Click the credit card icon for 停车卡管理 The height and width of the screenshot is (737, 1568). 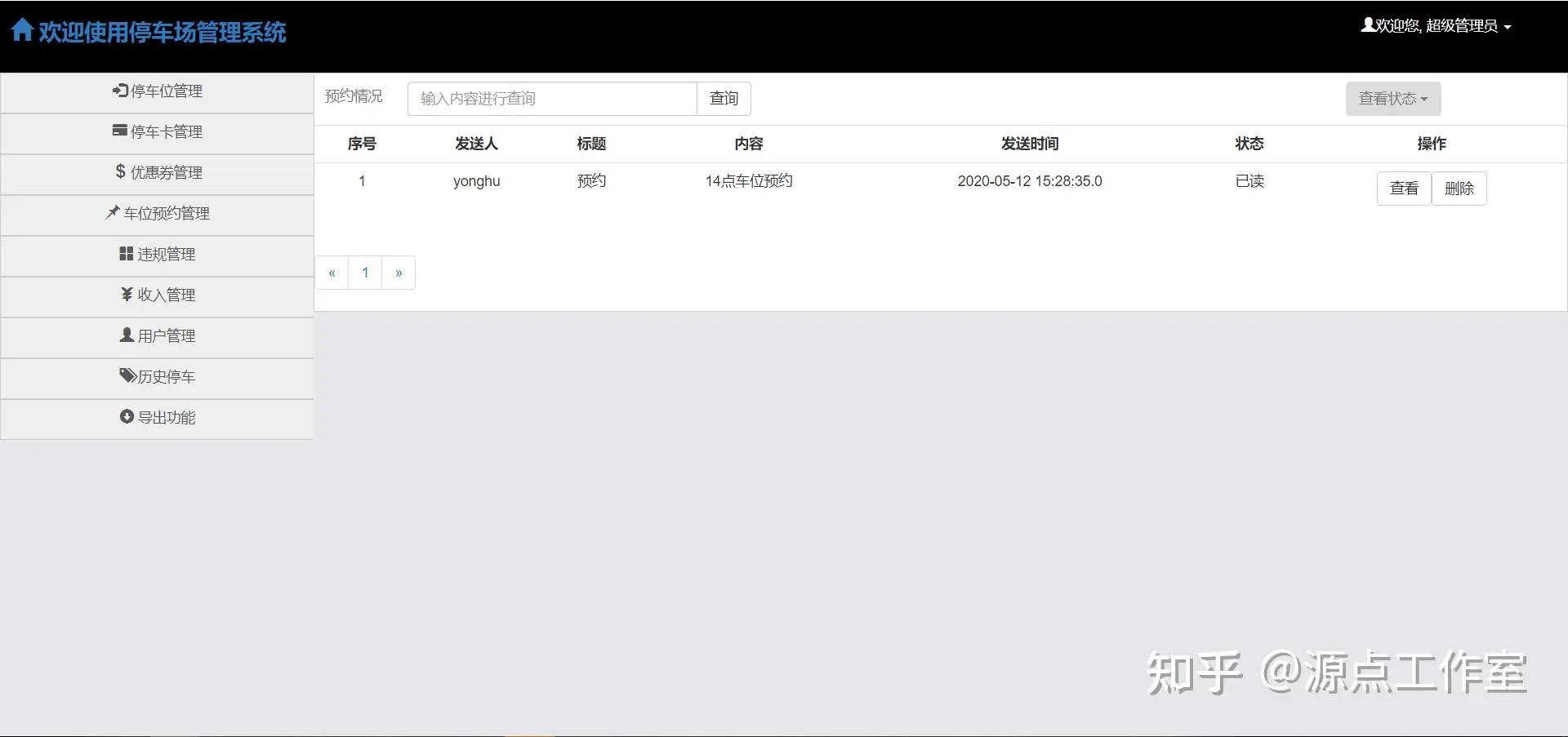119,131
